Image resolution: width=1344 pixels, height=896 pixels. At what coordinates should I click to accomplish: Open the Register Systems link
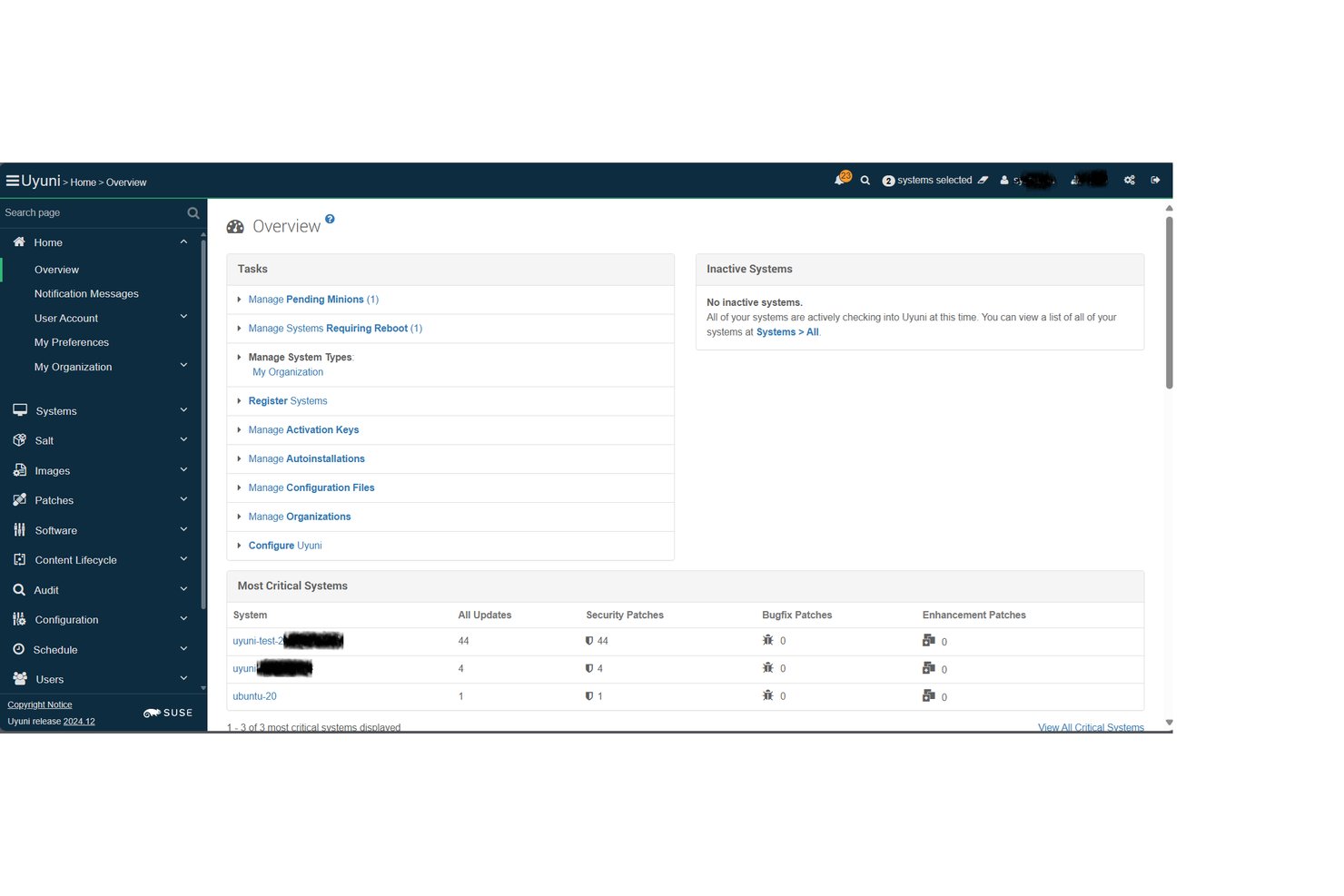coord(288,401)
